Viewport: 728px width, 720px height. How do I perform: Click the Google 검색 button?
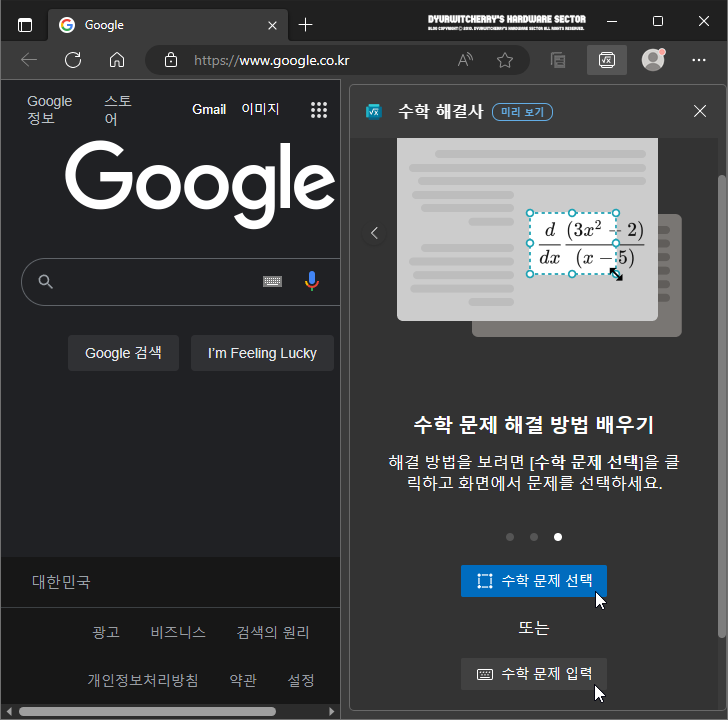coord(123,353)
